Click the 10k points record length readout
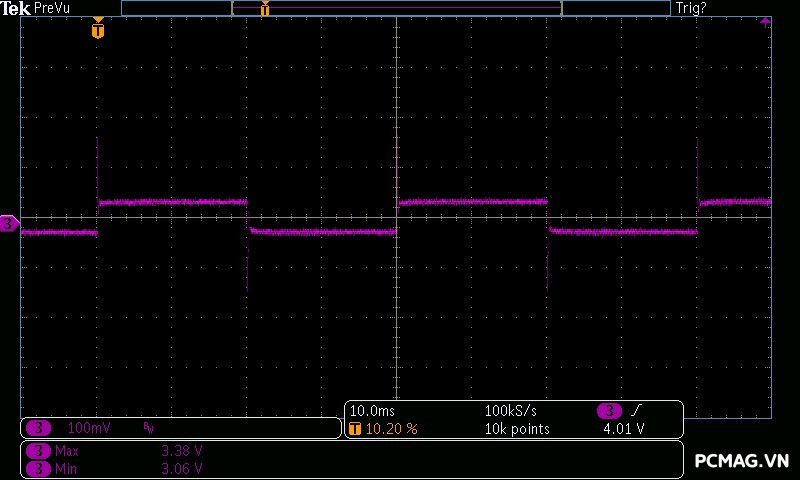 [517, 429]
